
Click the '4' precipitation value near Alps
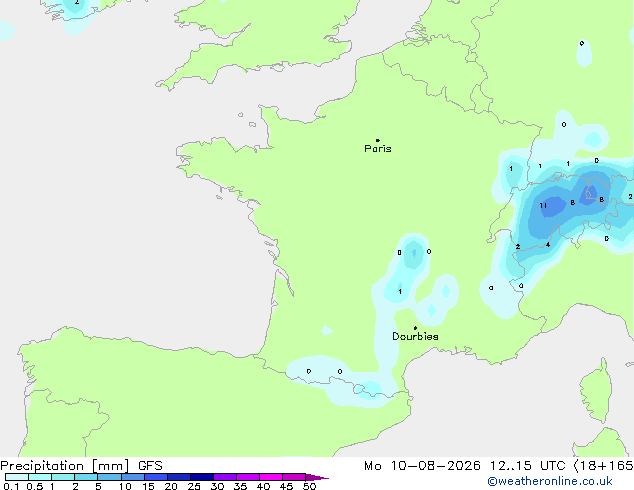(548, 245)
